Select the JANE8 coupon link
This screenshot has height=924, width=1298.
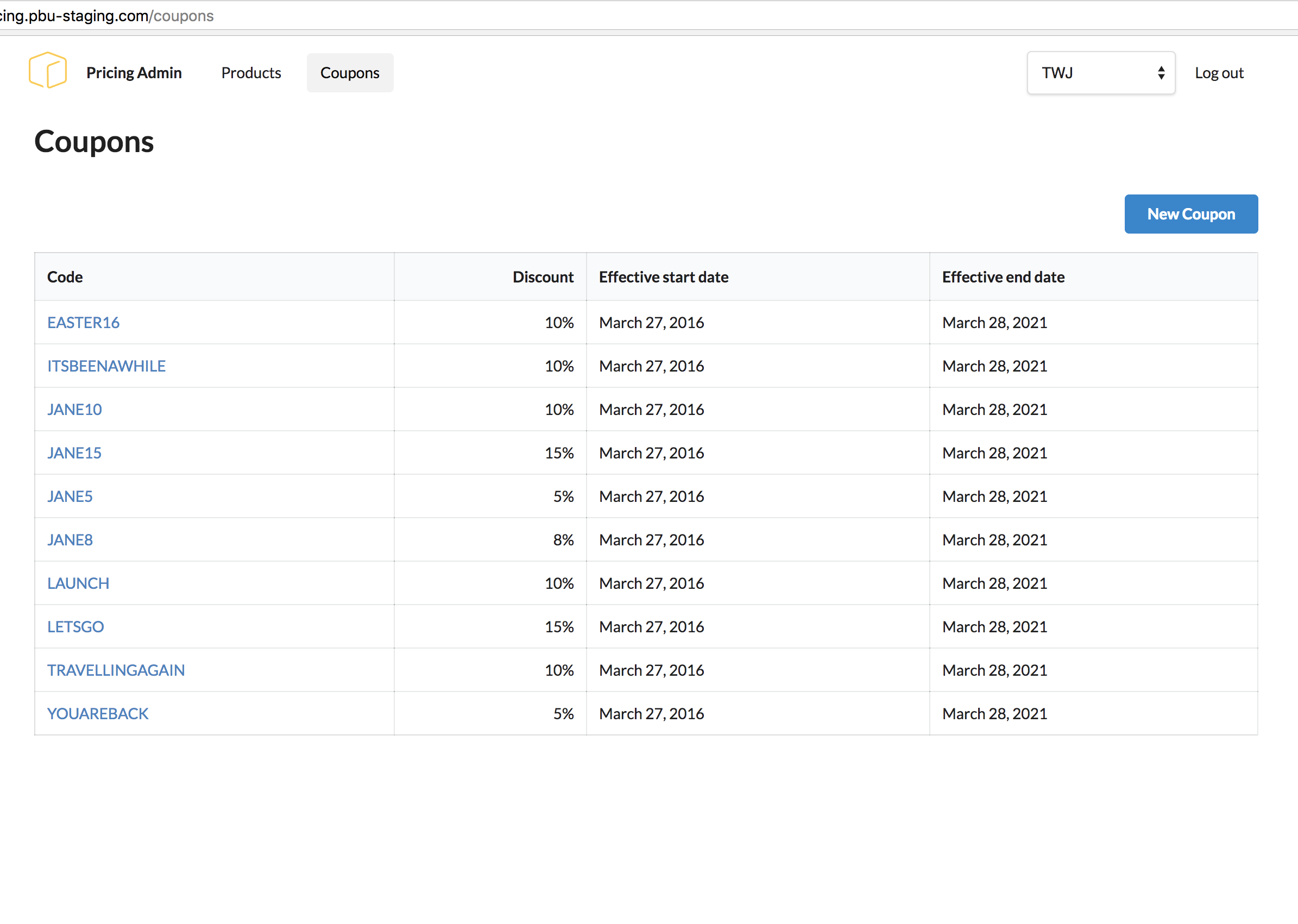[70, 540]
